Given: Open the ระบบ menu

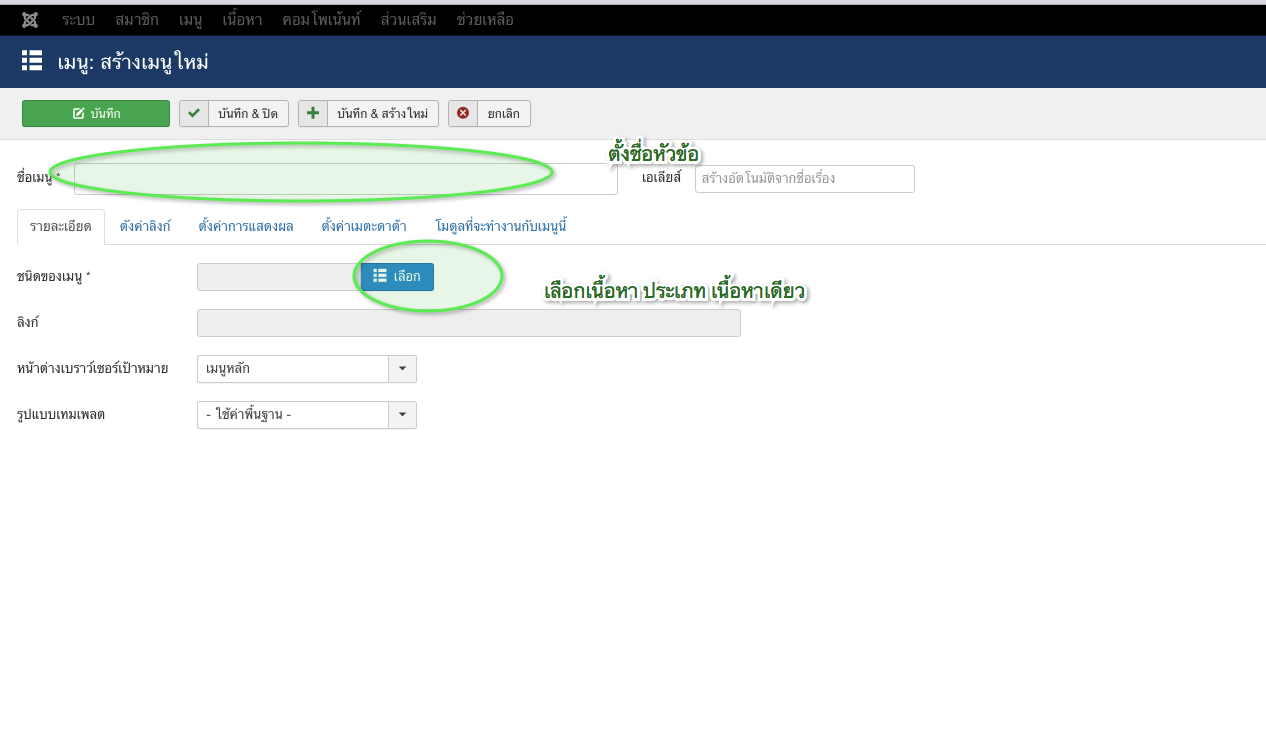Looking at the screenshot, I should (x=78, y=20).
